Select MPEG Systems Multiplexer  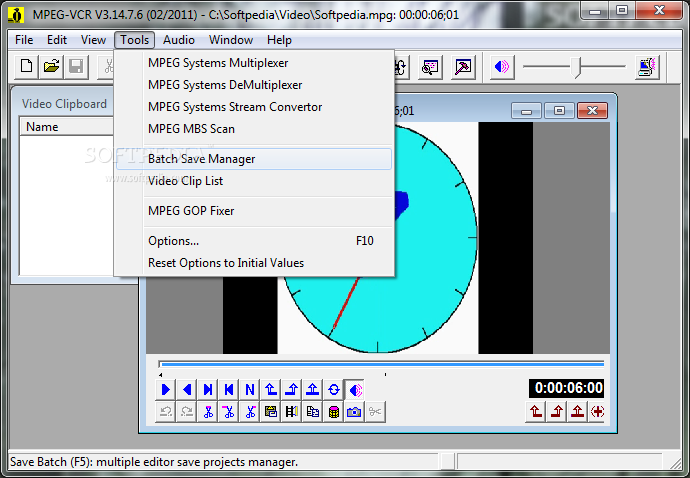[x=254, y=63]
